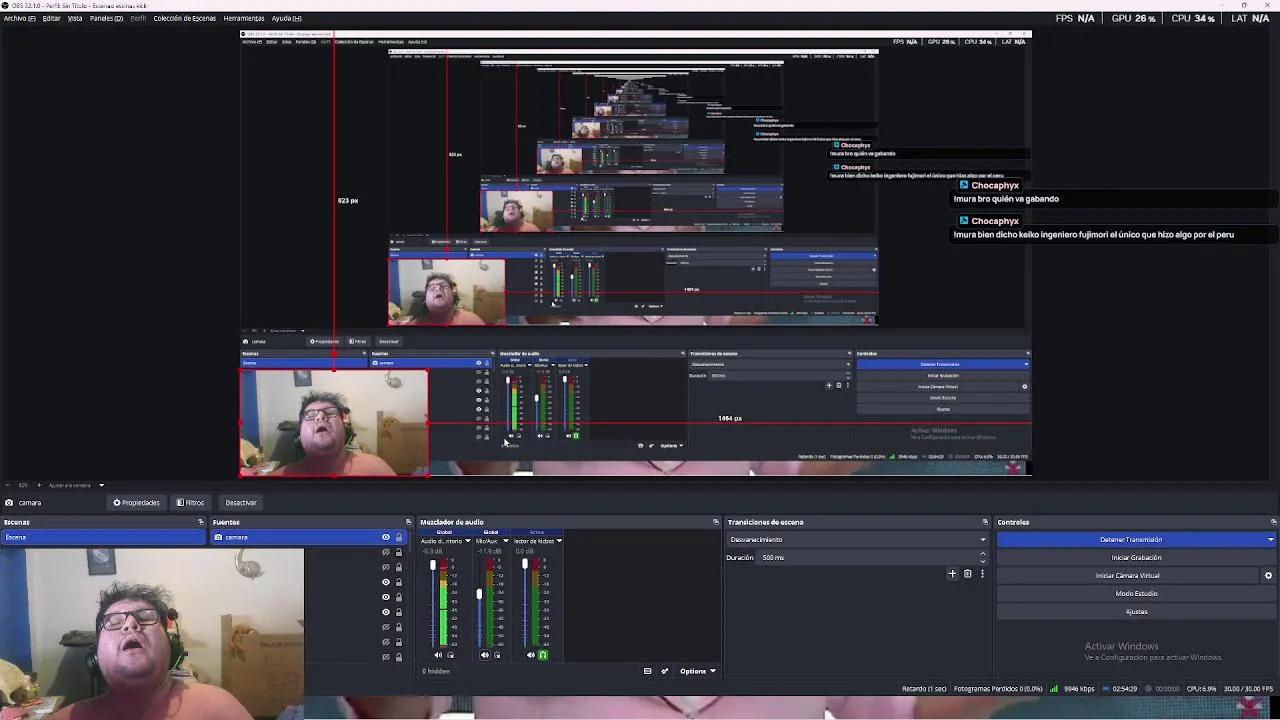Undock the Mezclador de audio panel
The image size is (1280, 720).
715,522
